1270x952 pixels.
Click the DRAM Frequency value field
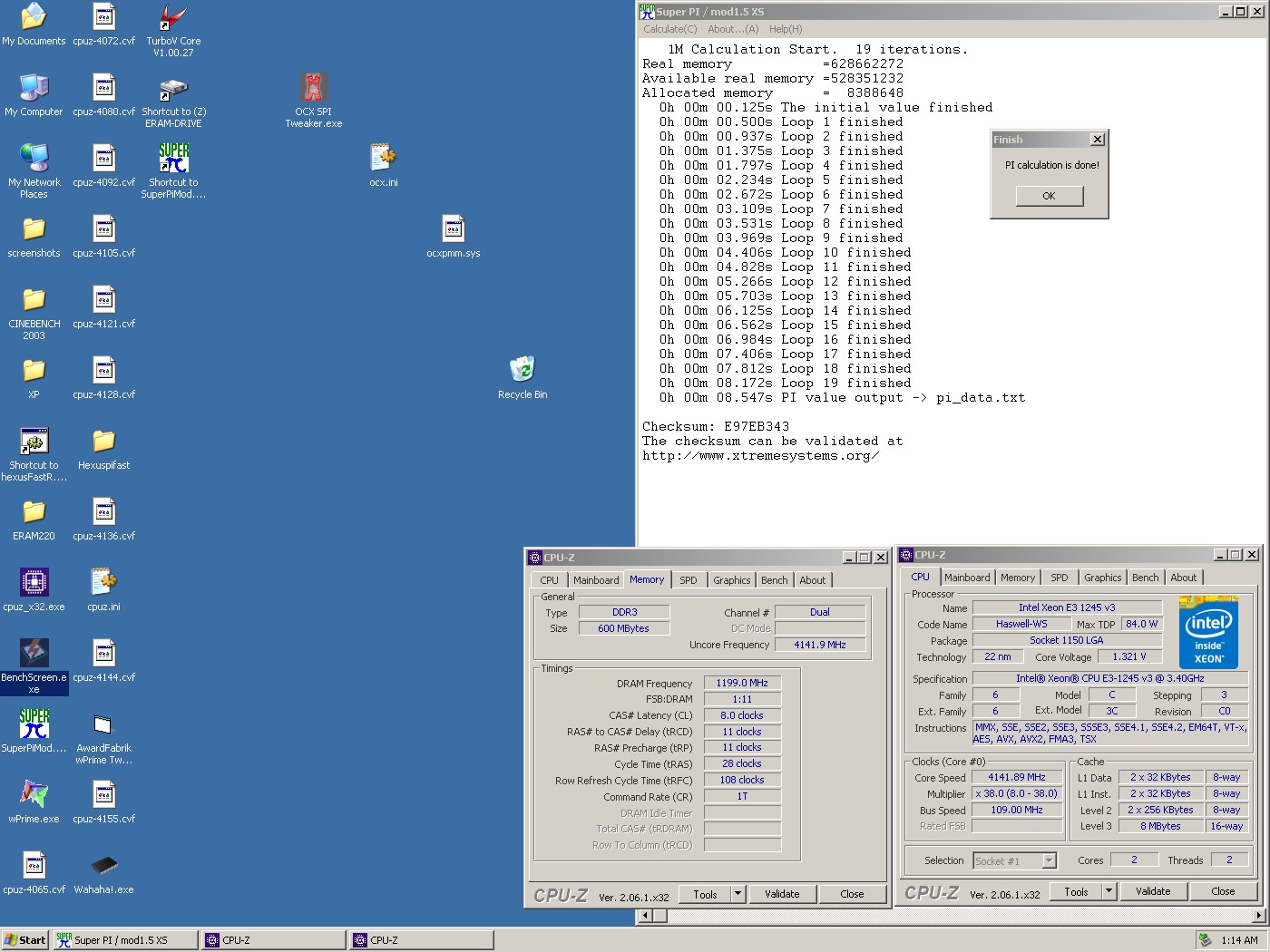742,683
